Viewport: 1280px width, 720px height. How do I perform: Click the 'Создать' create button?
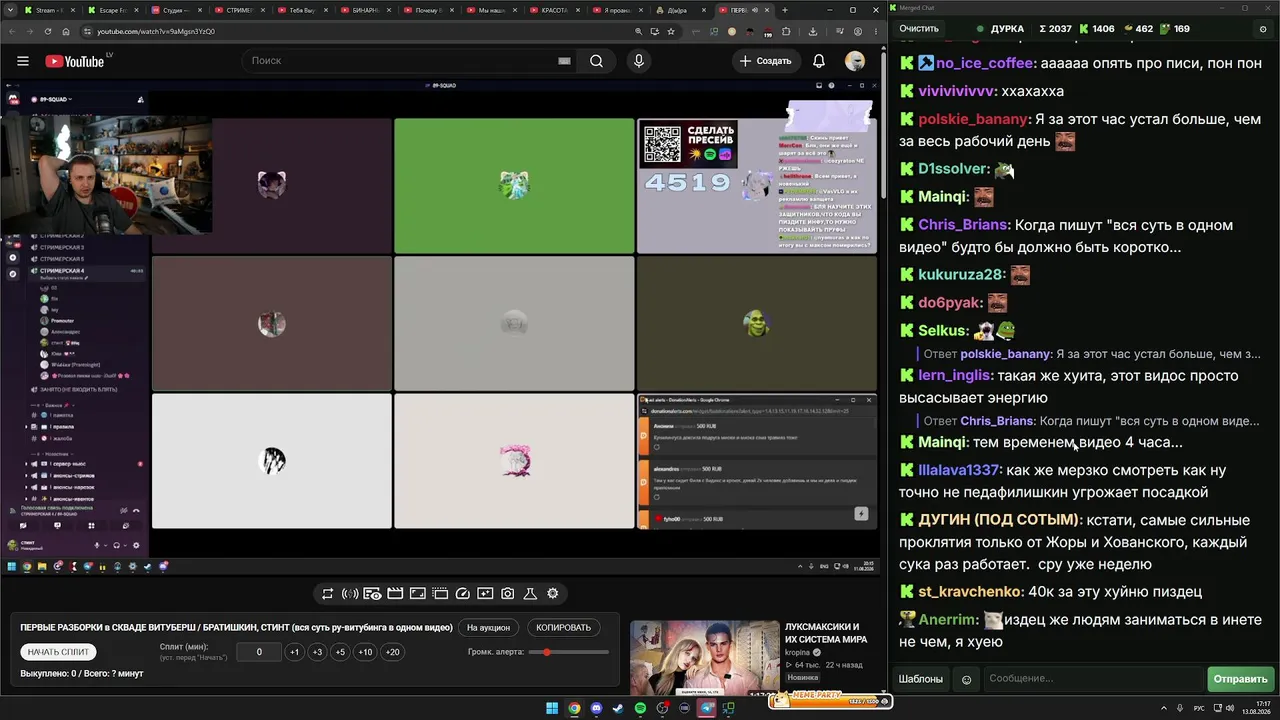(765, 61)
